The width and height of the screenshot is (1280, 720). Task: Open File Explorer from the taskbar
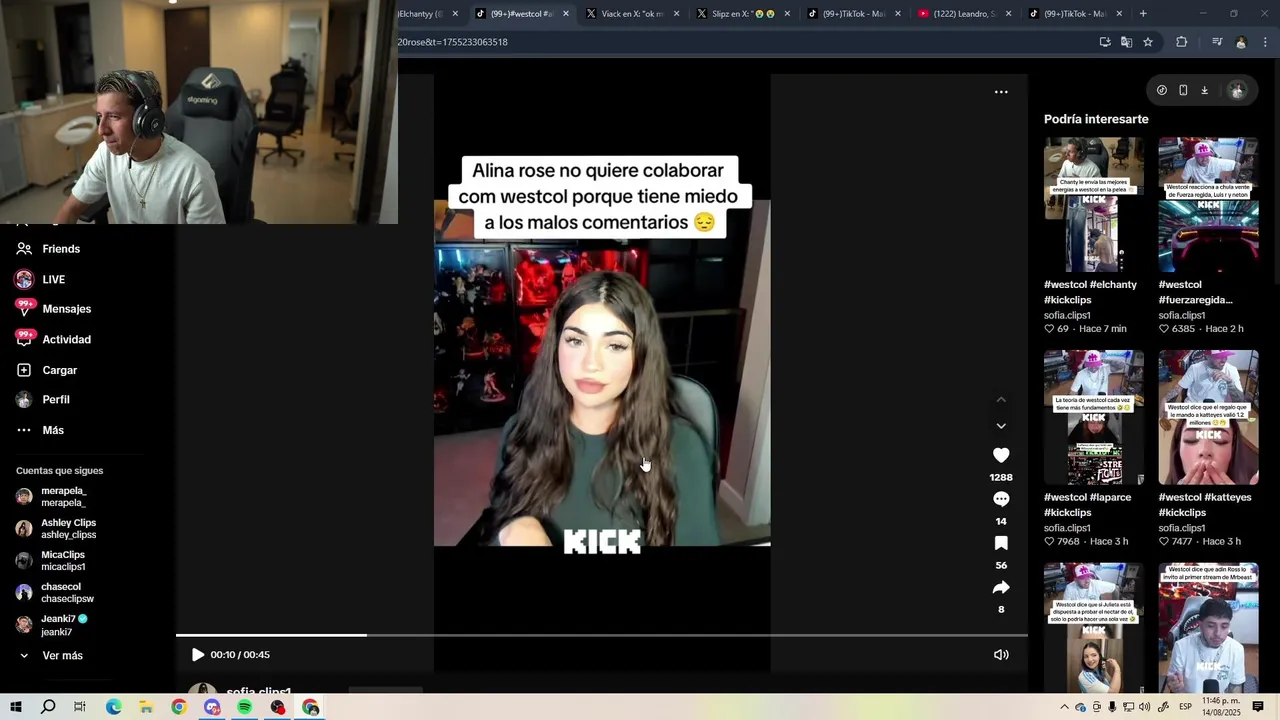[x=146, y=707]
